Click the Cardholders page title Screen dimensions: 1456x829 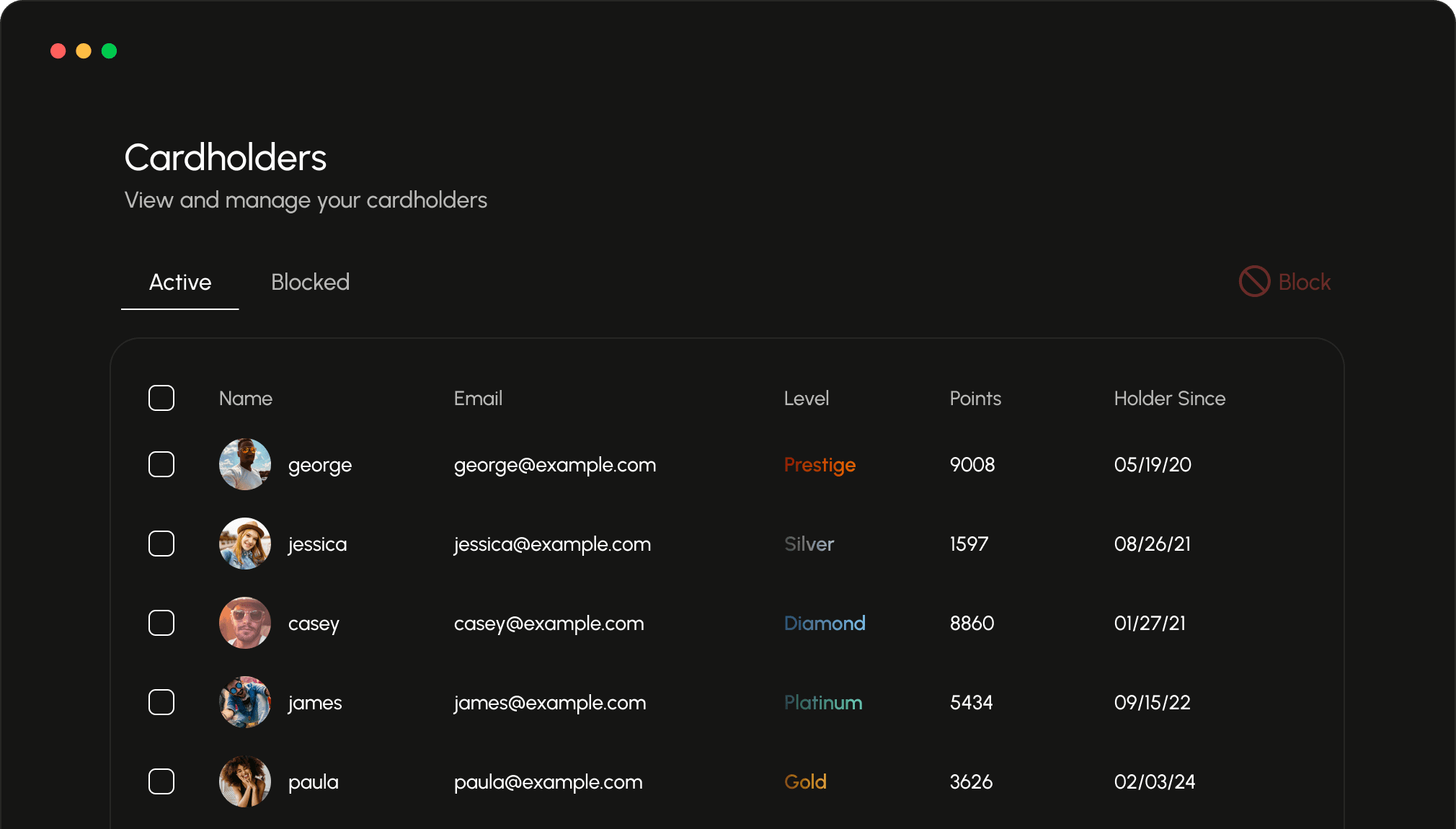[226, 157]
